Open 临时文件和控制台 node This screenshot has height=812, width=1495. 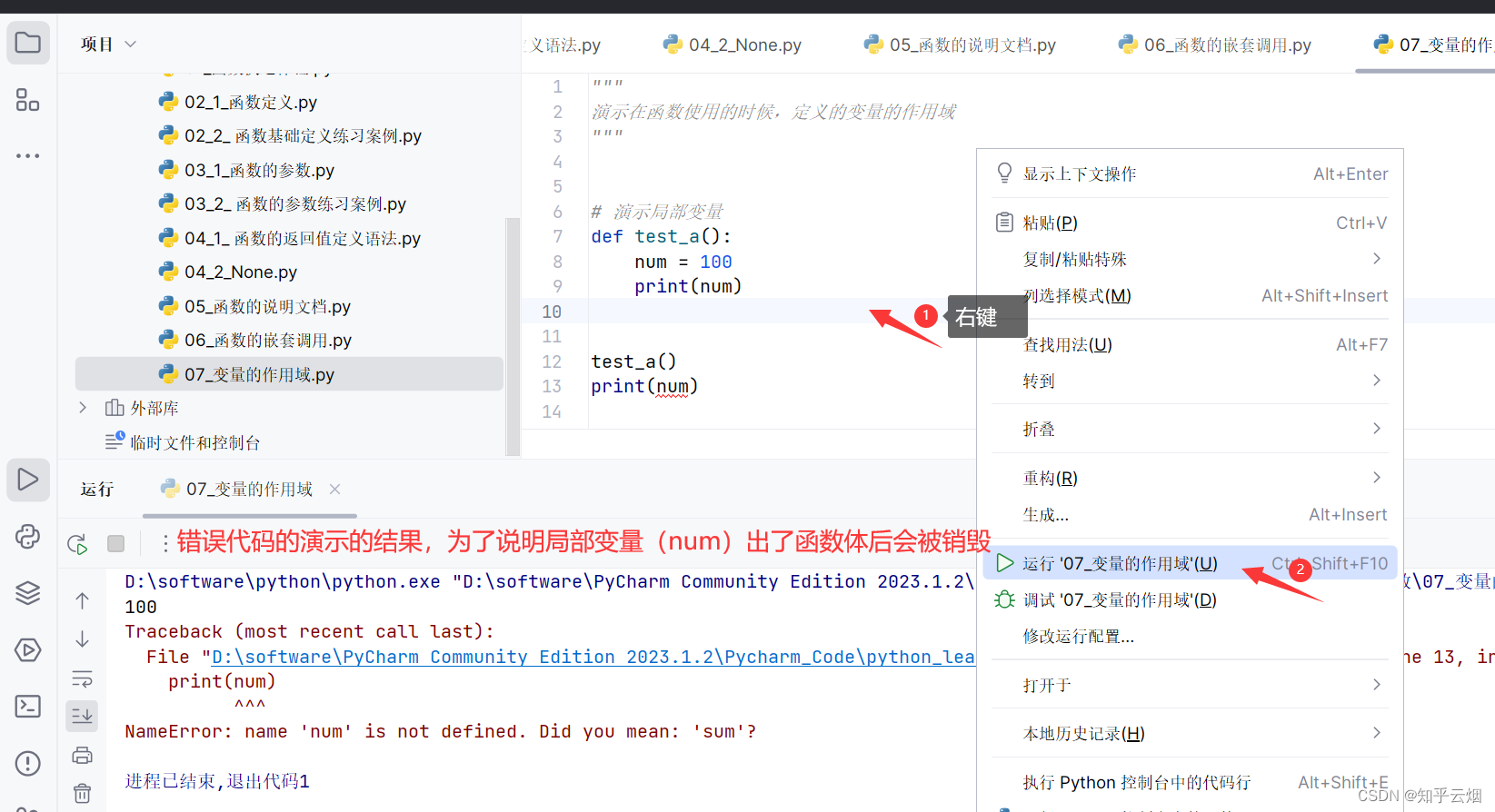[x=183, y=442]
